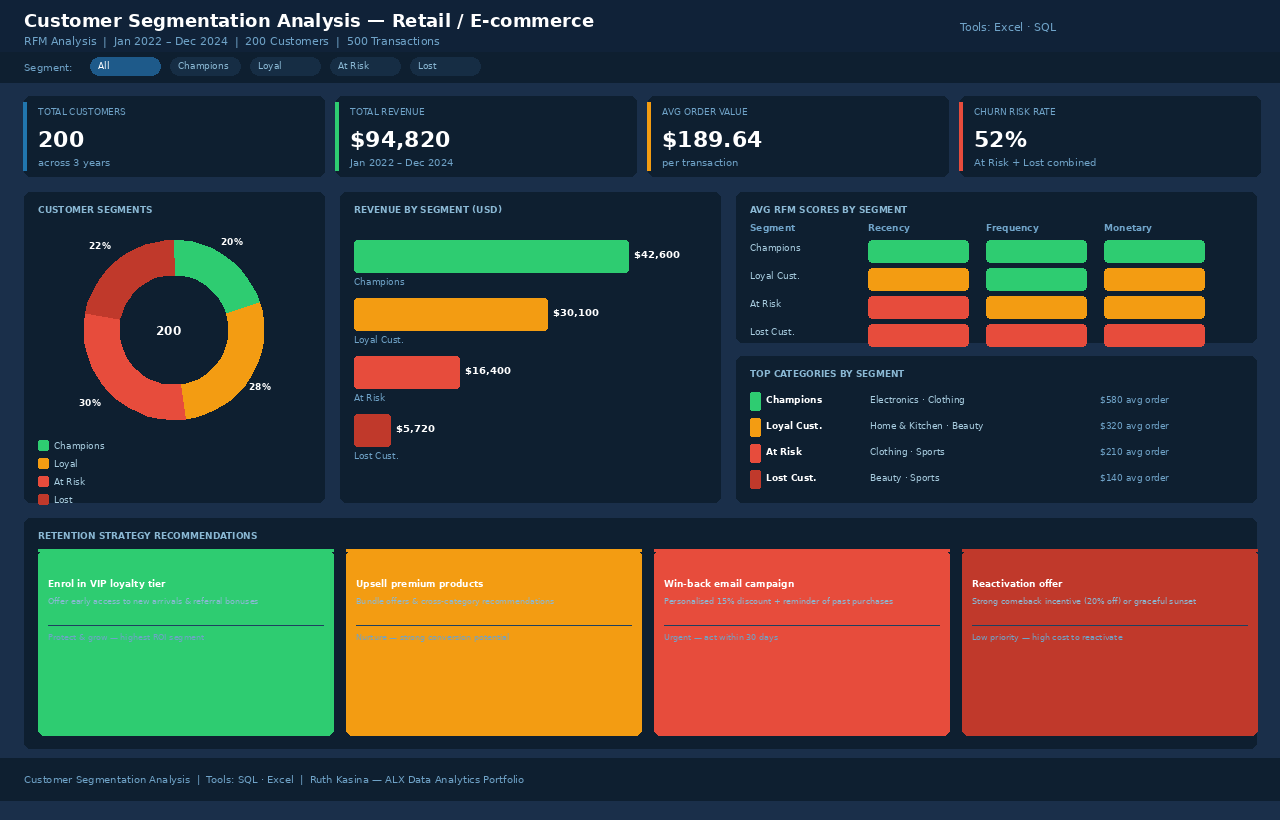Open the Win-back email campaign card
This screenshot has height=820, width=1280.
pos(802,642)
